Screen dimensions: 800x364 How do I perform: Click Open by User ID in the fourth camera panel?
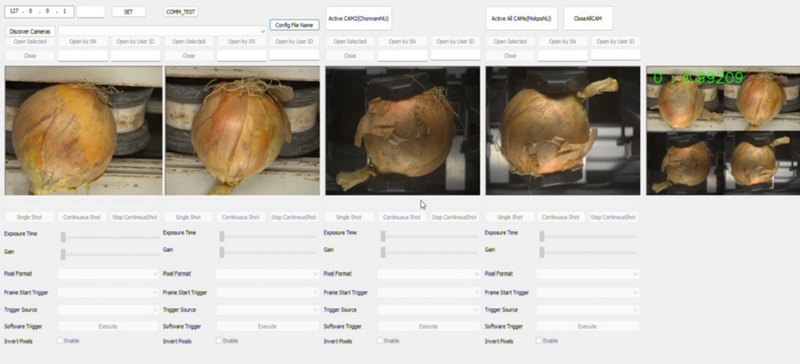pos(616,41)
